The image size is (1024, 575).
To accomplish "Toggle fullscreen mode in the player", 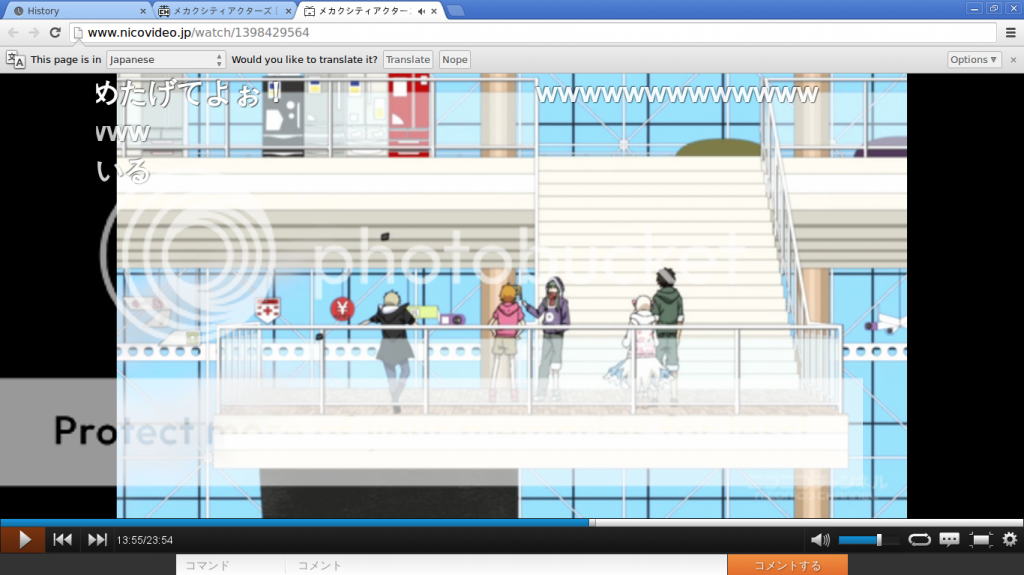I will pos(980,540).
